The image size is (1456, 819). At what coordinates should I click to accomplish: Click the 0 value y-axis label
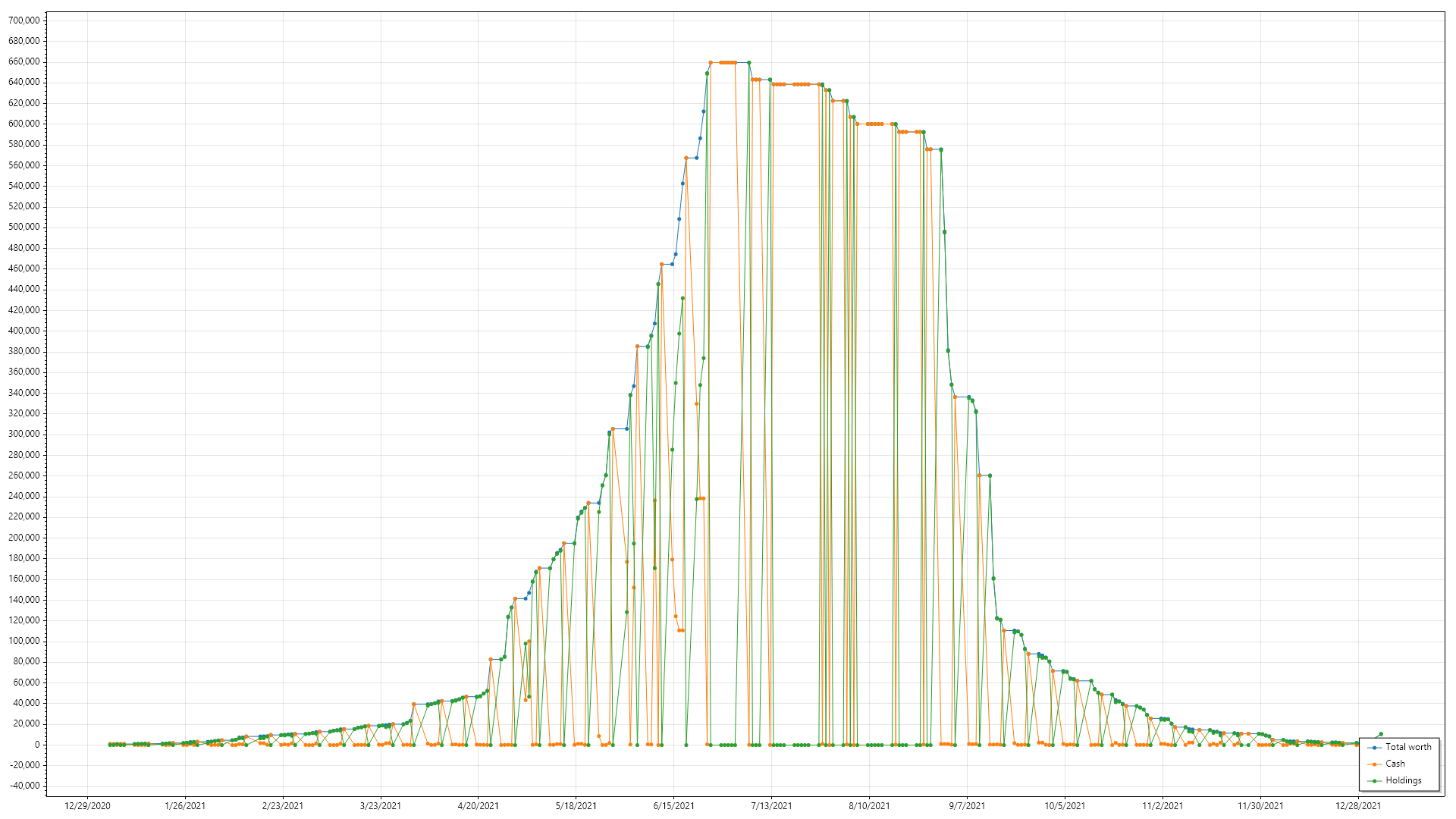tap(36, 745)
